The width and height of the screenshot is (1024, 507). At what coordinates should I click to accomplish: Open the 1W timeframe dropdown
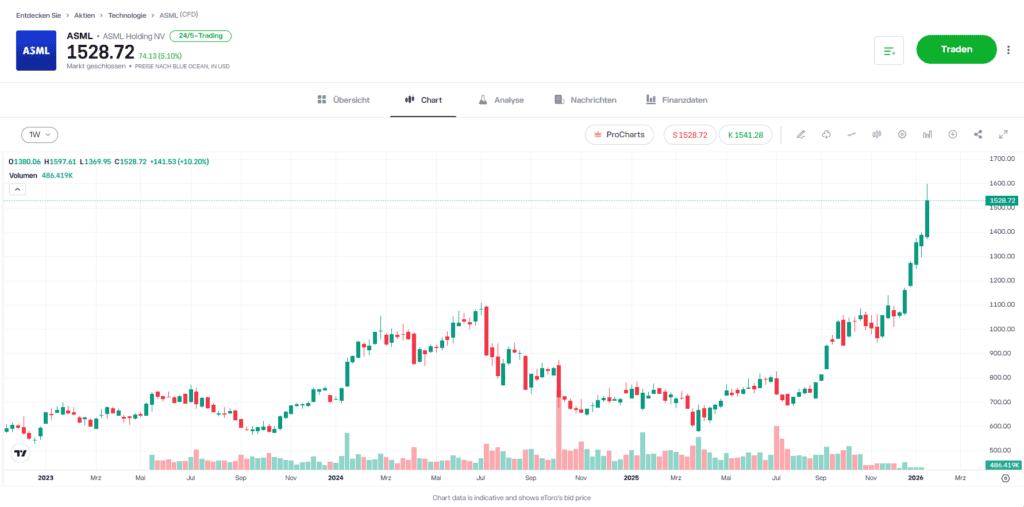tap(40, 134)
